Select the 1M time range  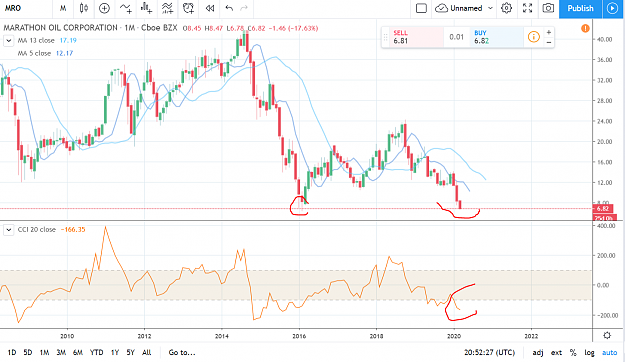point(44,352)
